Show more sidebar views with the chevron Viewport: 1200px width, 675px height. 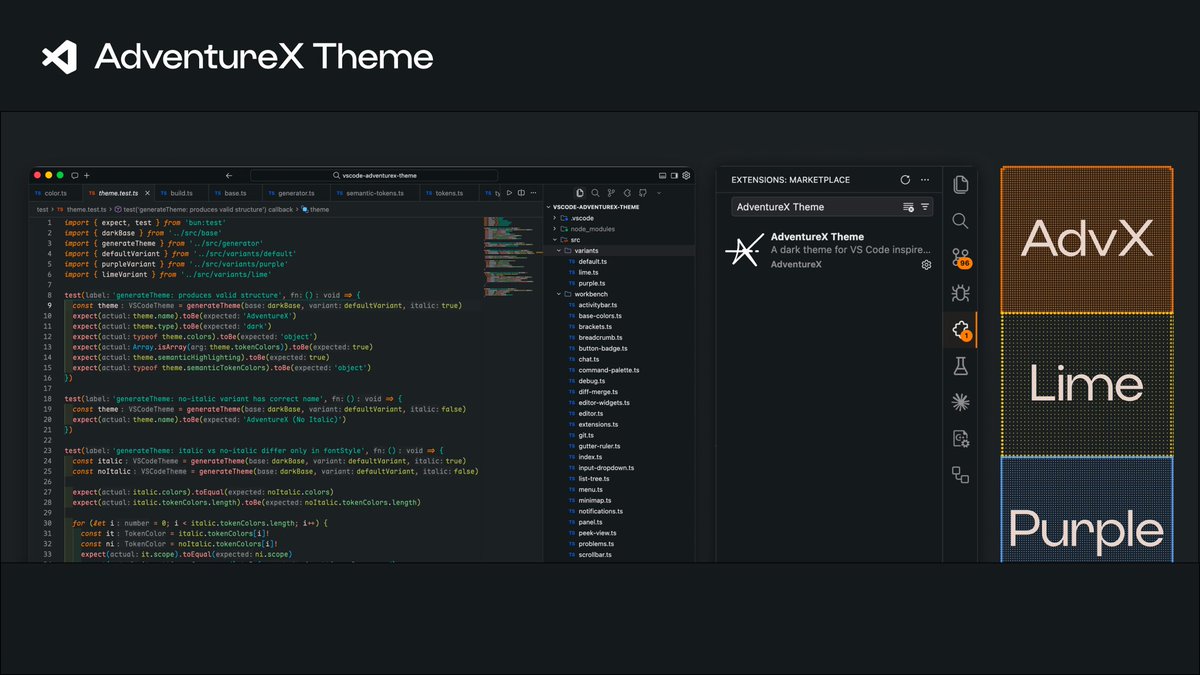659,193
